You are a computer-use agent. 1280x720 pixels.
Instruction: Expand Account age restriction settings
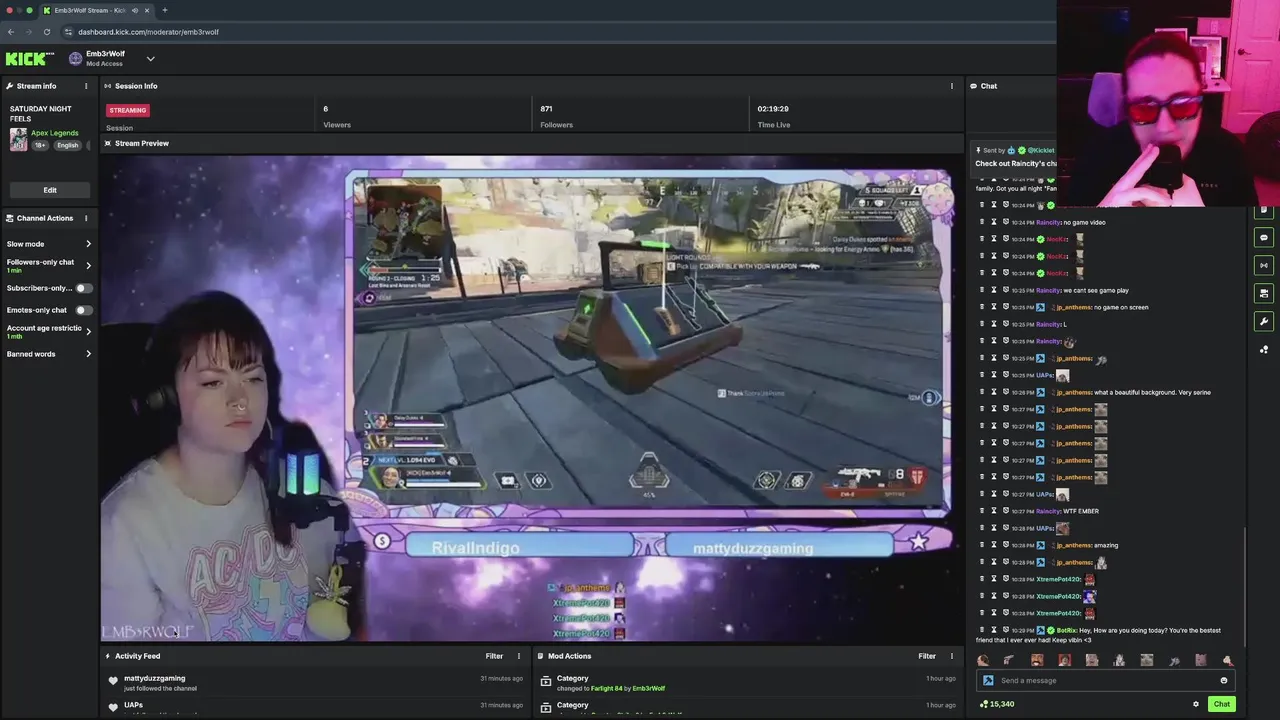(x=88, y=332)
